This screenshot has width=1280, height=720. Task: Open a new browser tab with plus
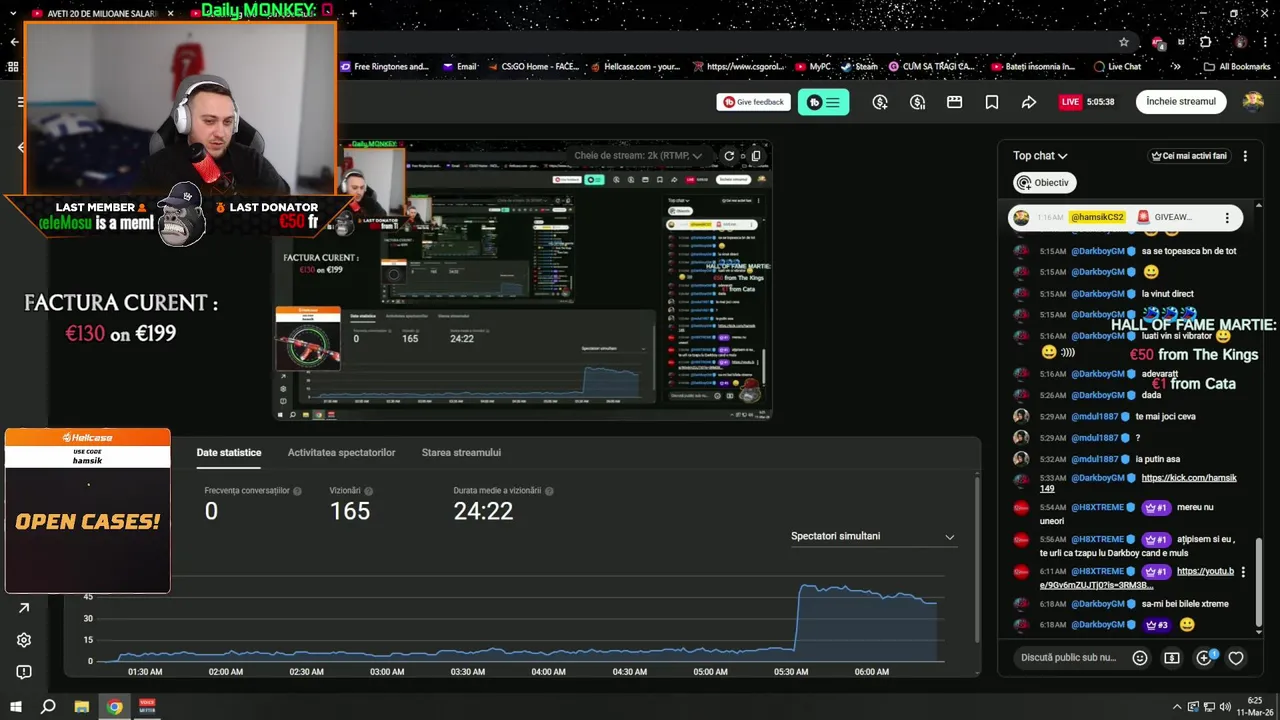coord(353,14)
